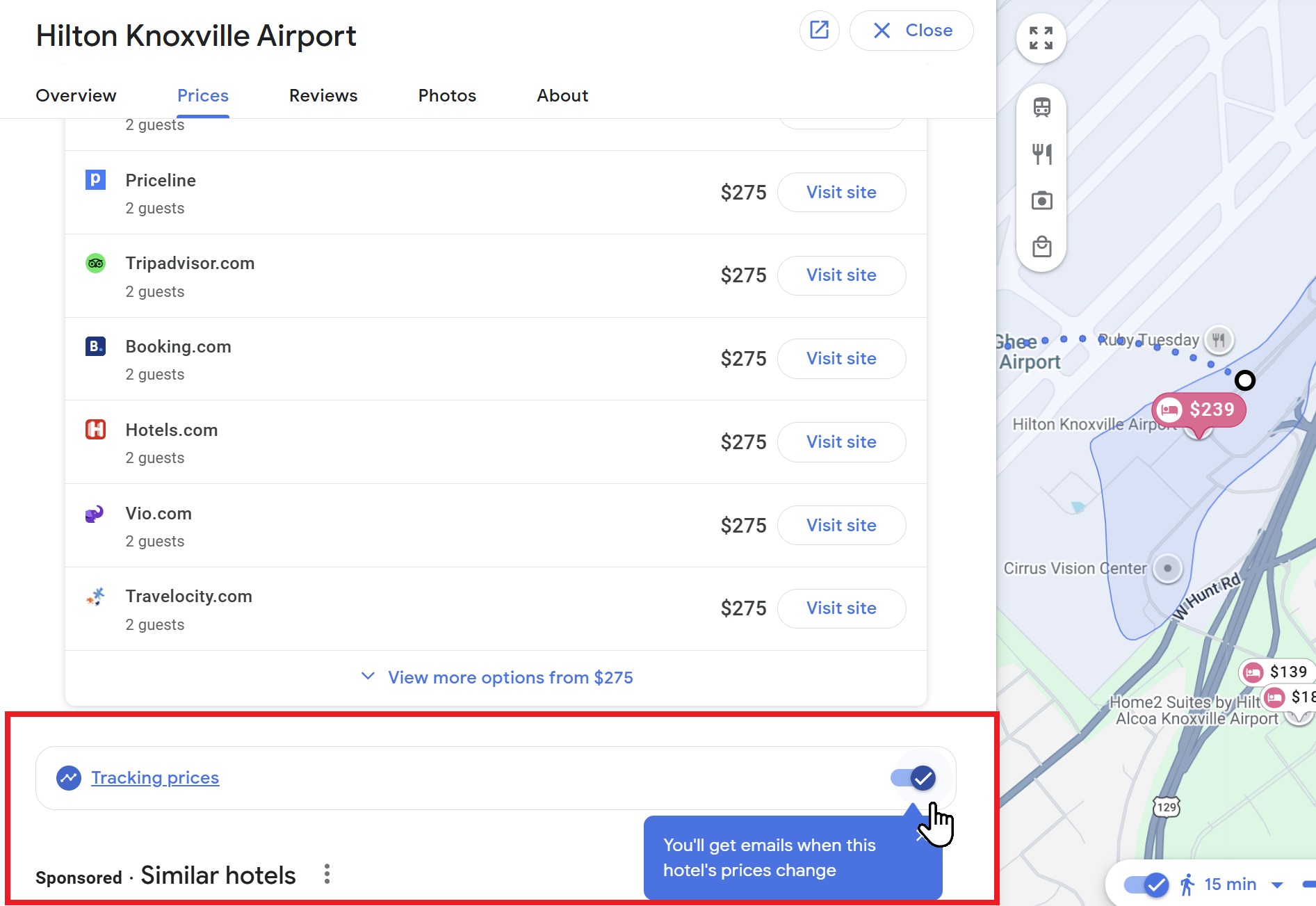This screenshot has width=1316, height=906.
Task: Open the Tracking prices link
Action: click(x=155, y=778)
